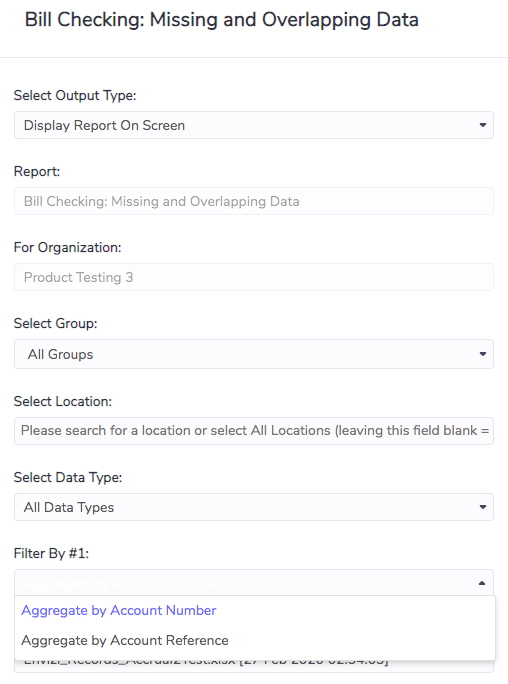
Task: Click the Select Group label
Action: (55, 323)
